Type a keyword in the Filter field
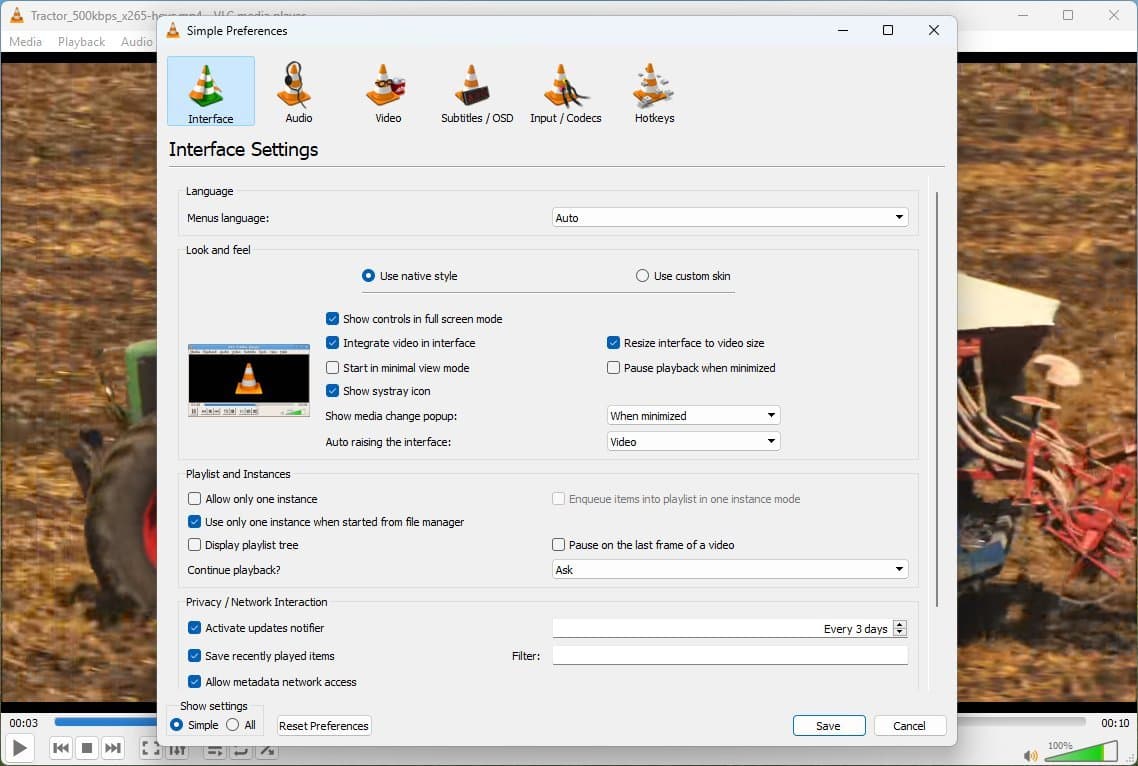The height and width of the screenshot is (766, 1138). point(729,655)
